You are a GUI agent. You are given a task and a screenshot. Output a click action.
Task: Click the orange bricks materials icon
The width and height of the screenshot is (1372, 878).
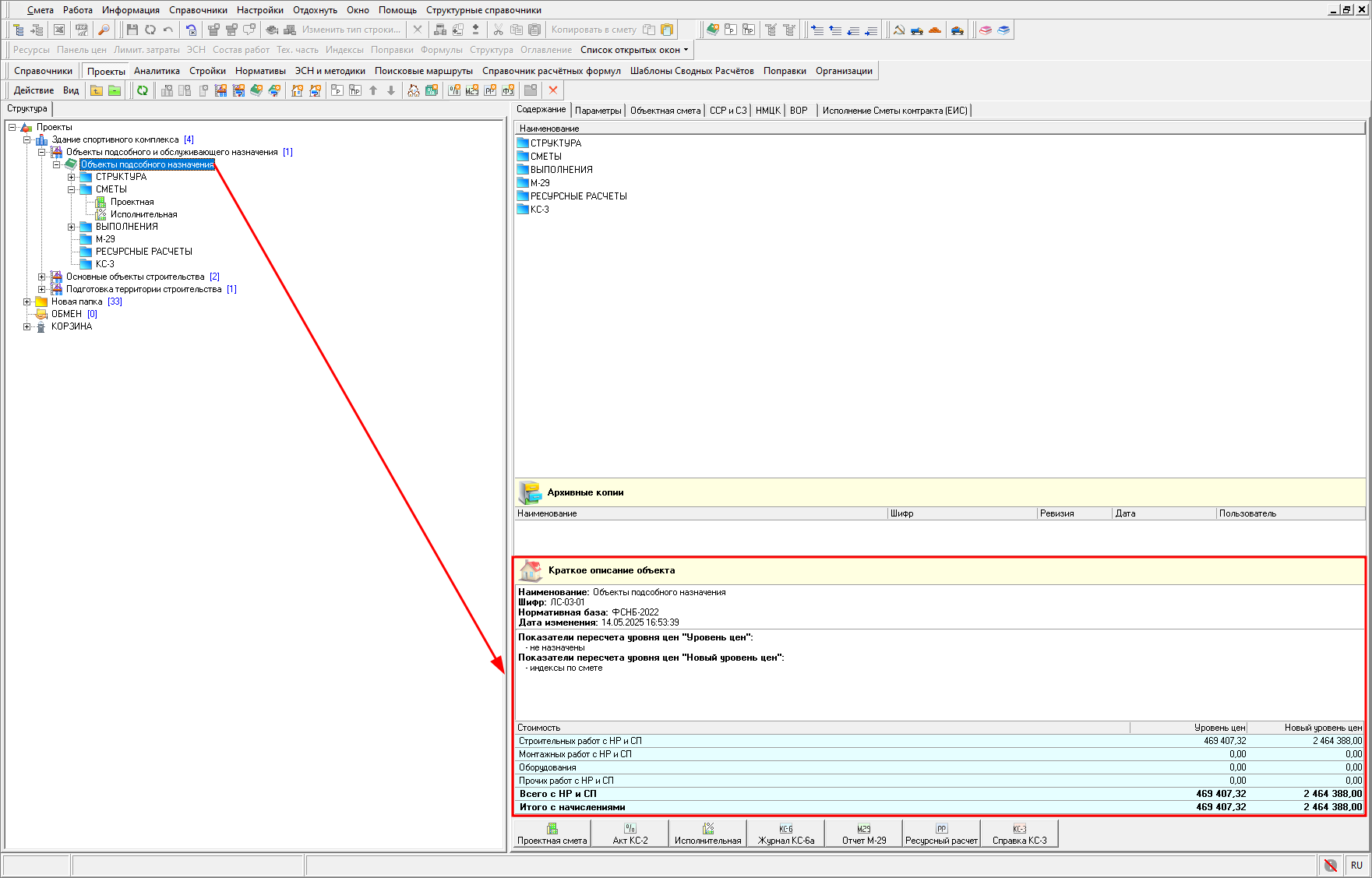click(935, 30)
